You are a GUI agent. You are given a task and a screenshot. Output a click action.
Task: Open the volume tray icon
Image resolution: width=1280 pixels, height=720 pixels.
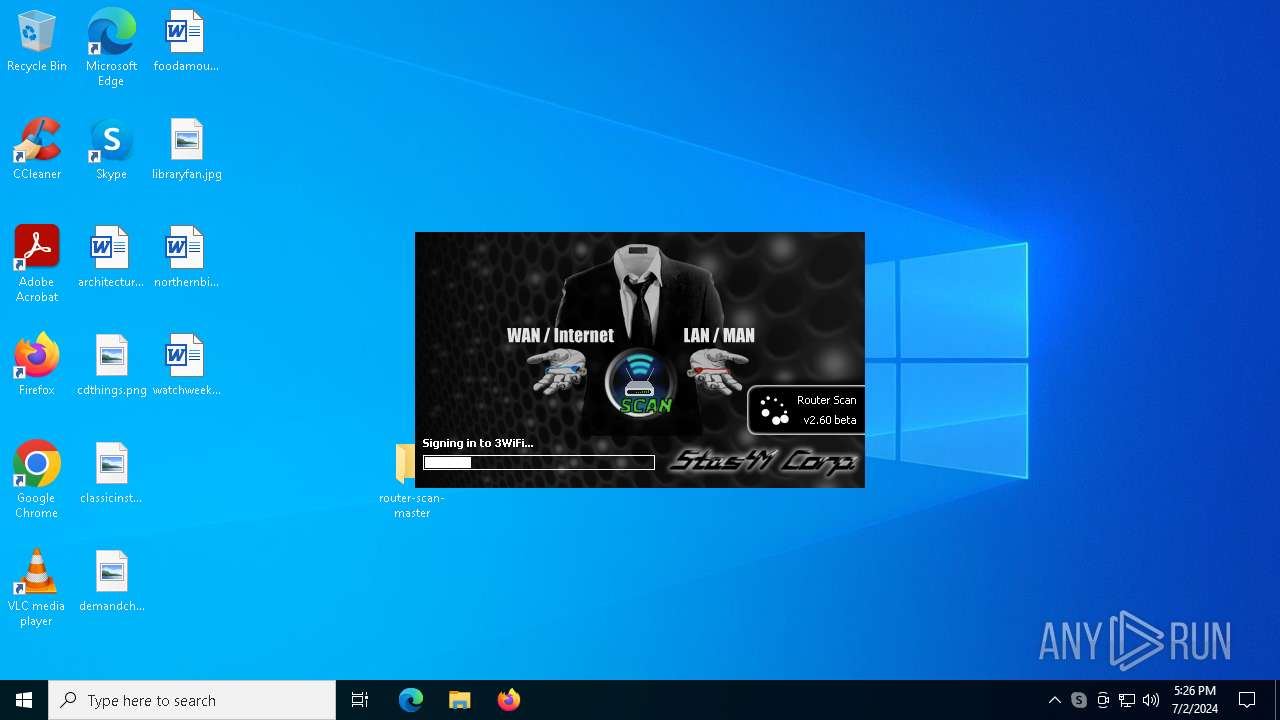point(1151,700)
